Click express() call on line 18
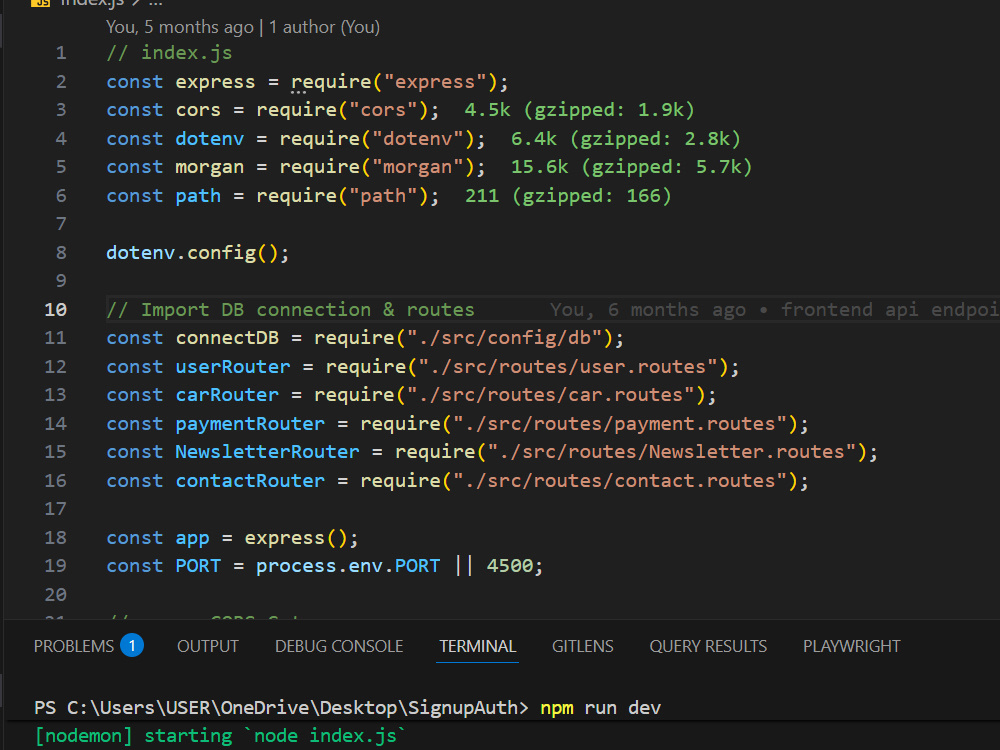This screenshot has height=750, width=1000. (296, 538)
